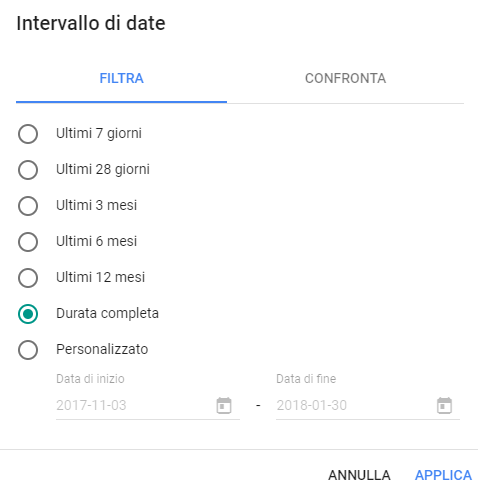Pick the Ultimi 6 mesi radio button
Screen dimensions: 478x488
[x=28, y=242]
